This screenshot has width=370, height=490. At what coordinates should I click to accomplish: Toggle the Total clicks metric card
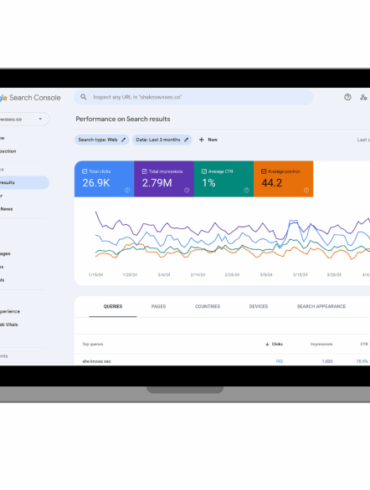pos(104,179)
